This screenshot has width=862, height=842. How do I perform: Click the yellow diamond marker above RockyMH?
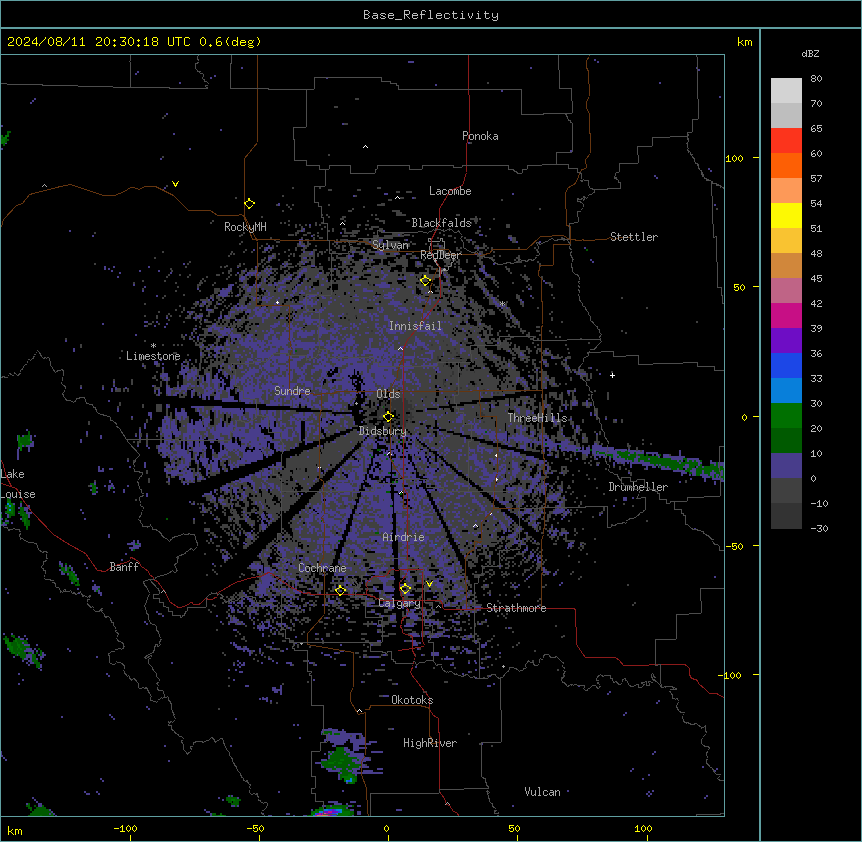[x=250, y=204]
